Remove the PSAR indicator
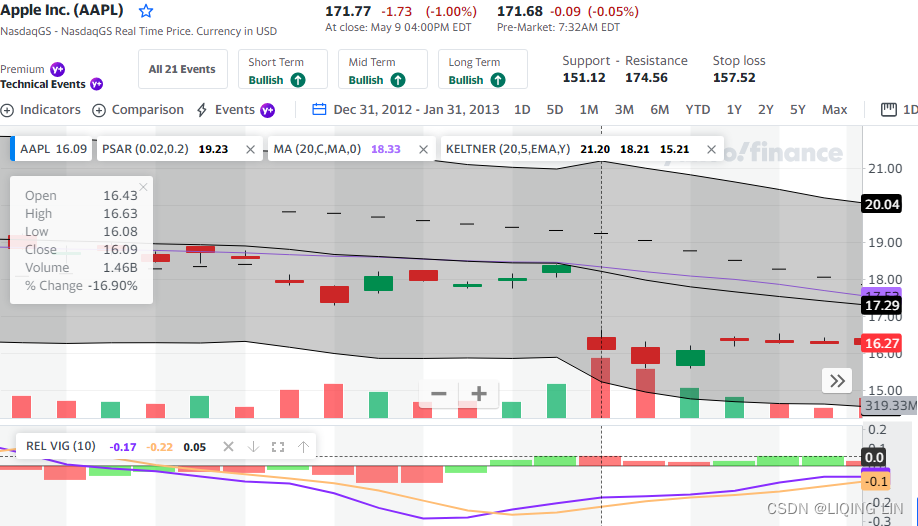Screen dimensions: 918x526 [x=251, y=149]
